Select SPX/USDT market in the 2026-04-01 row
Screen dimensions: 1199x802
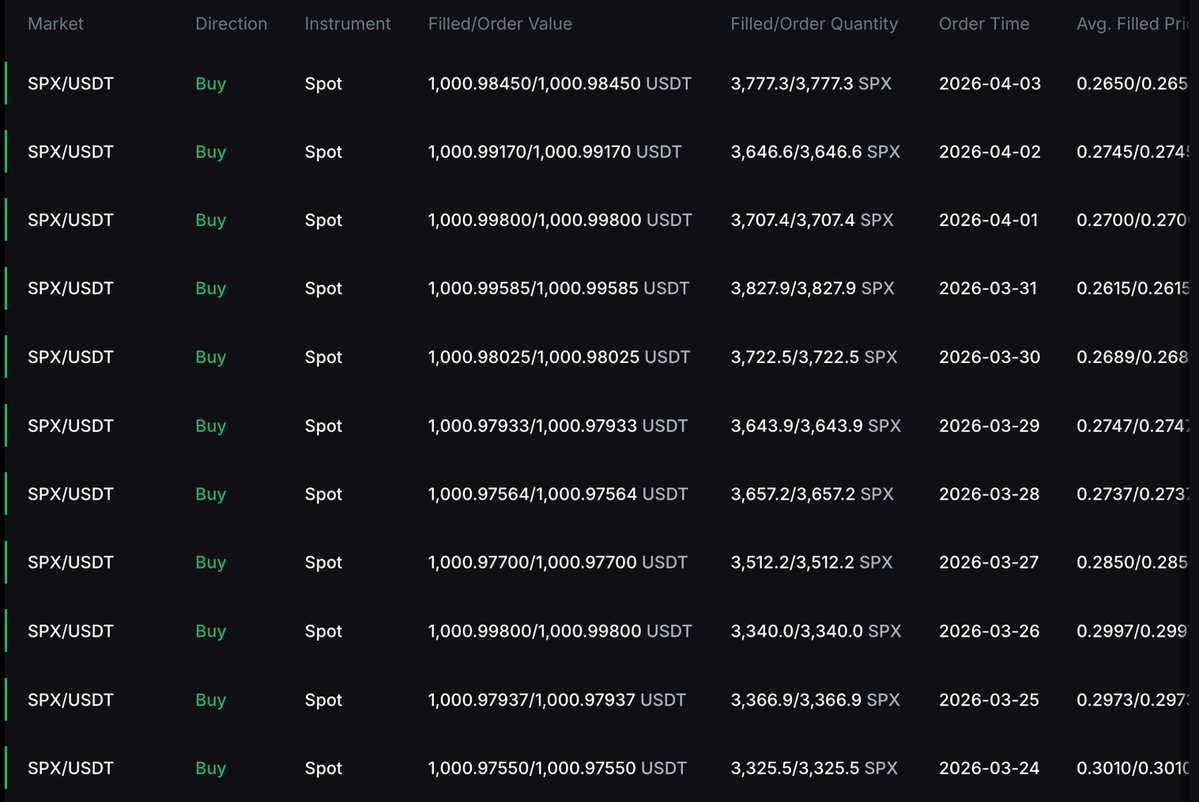pos(70,220)
